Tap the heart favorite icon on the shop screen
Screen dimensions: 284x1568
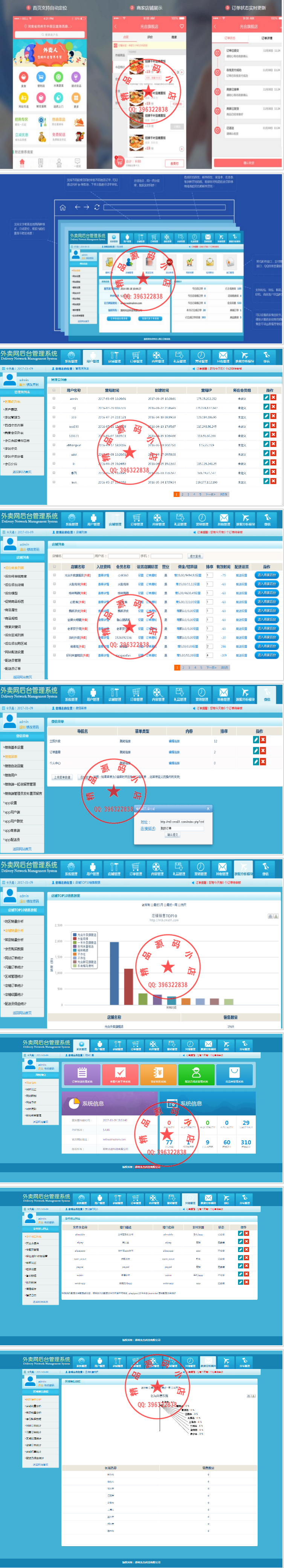click(x=181, y=26)
